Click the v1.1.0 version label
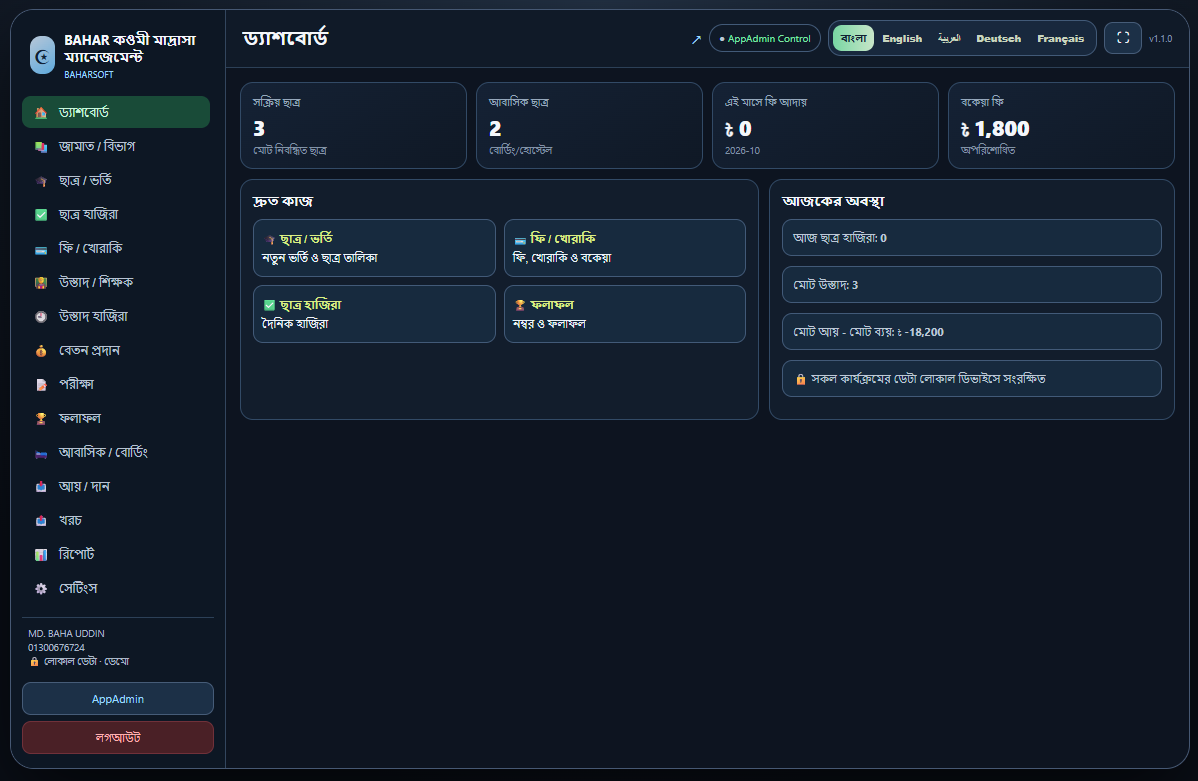1198x781 pixels. 1161,38
